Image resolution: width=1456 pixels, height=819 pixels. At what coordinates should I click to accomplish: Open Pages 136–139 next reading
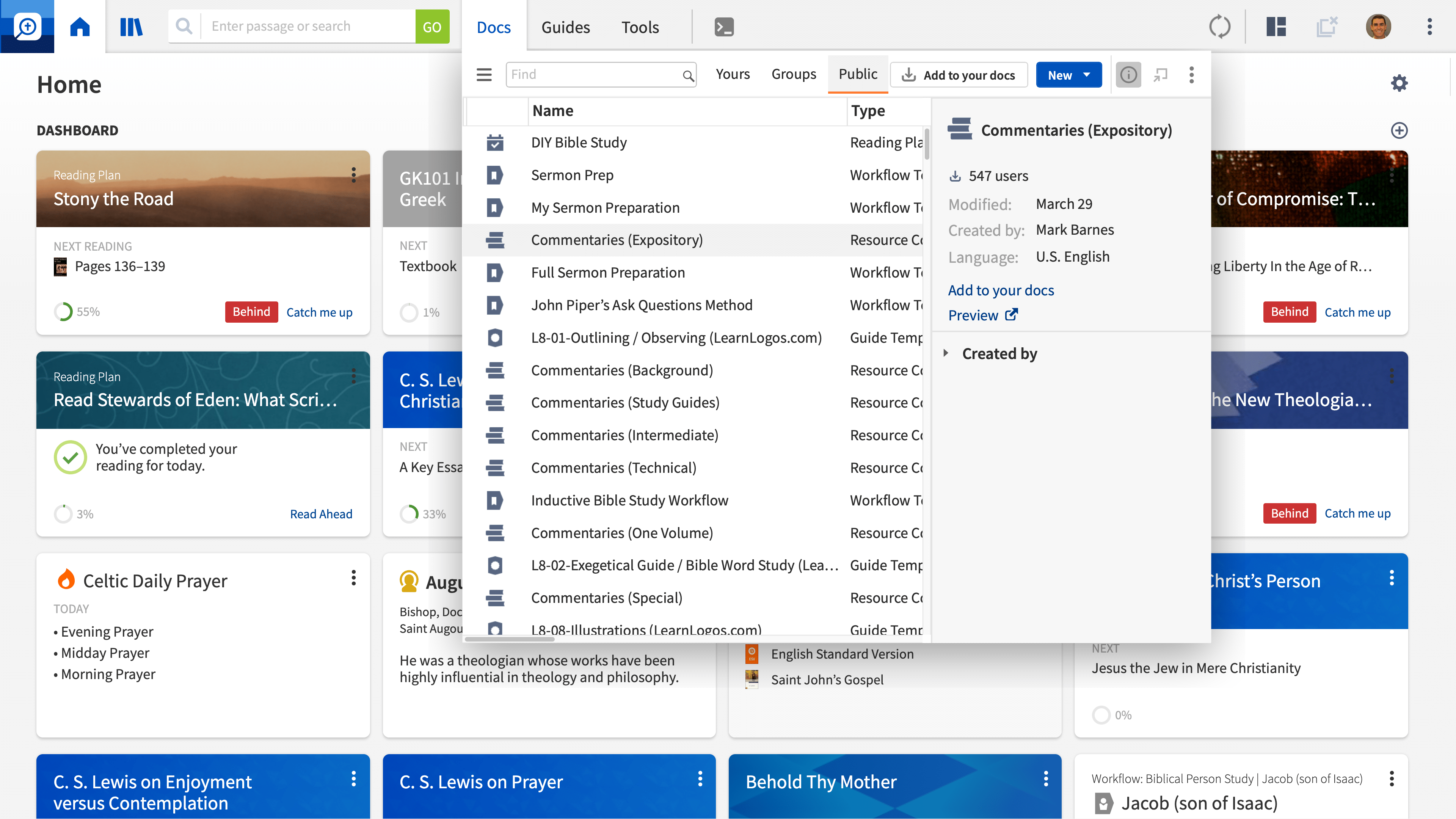[x=120, y=266]
